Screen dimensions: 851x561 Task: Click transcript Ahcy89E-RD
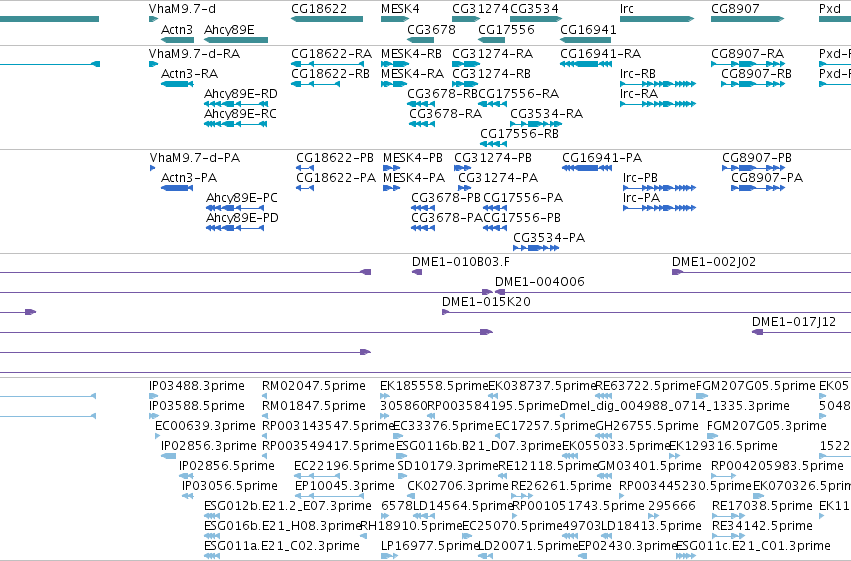click(x=236, y=104)
